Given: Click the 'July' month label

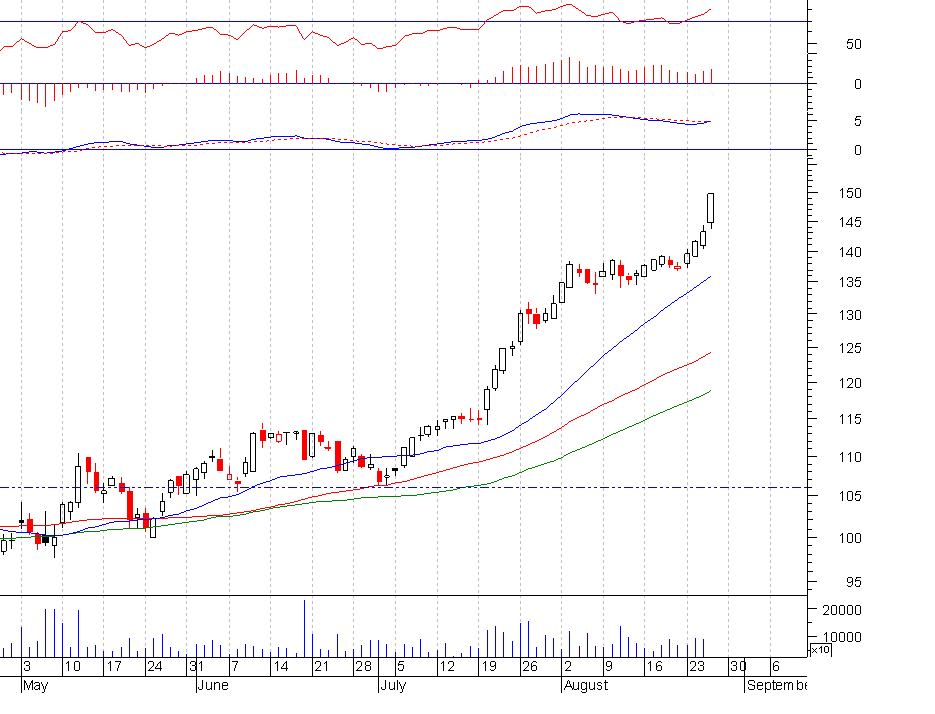Looking at the screenshot, I should (x=394, y=685).
